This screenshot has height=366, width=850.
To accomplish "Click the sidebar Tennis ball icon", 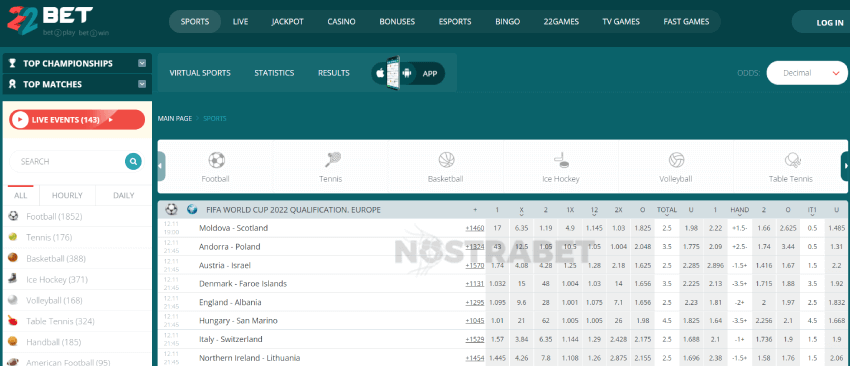I will [x=14, y=237].
